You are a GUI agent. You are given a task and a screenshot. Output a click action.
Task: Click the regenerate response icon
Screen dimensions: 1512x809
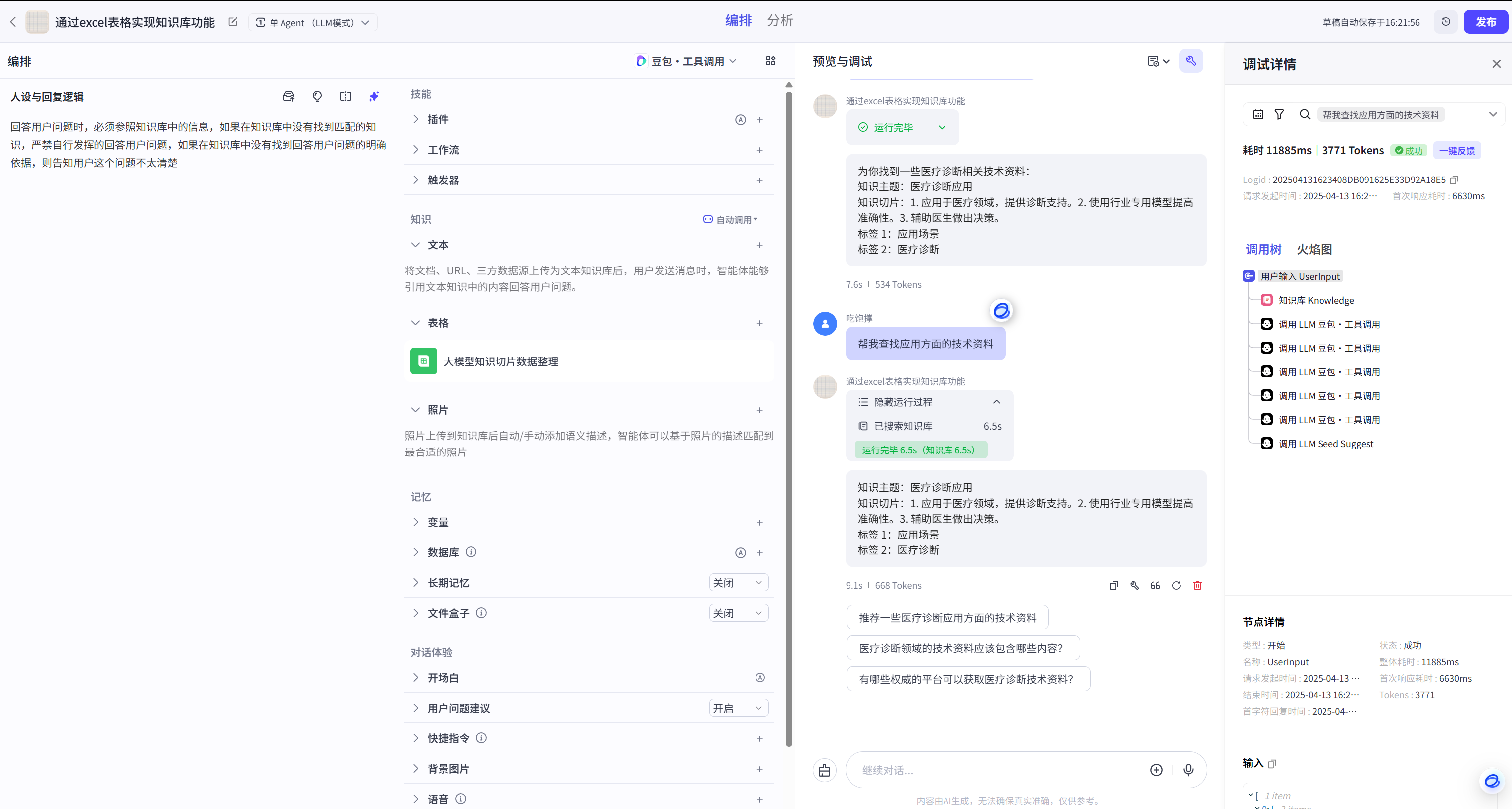click(x=1176, y=585)
